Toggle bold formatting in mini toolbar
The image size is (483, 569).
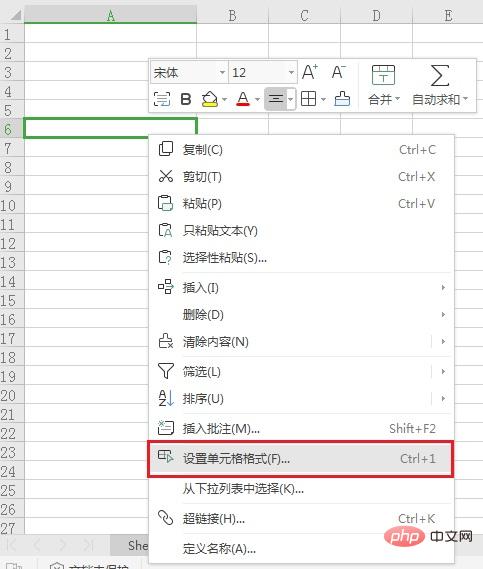pos(186,99)
